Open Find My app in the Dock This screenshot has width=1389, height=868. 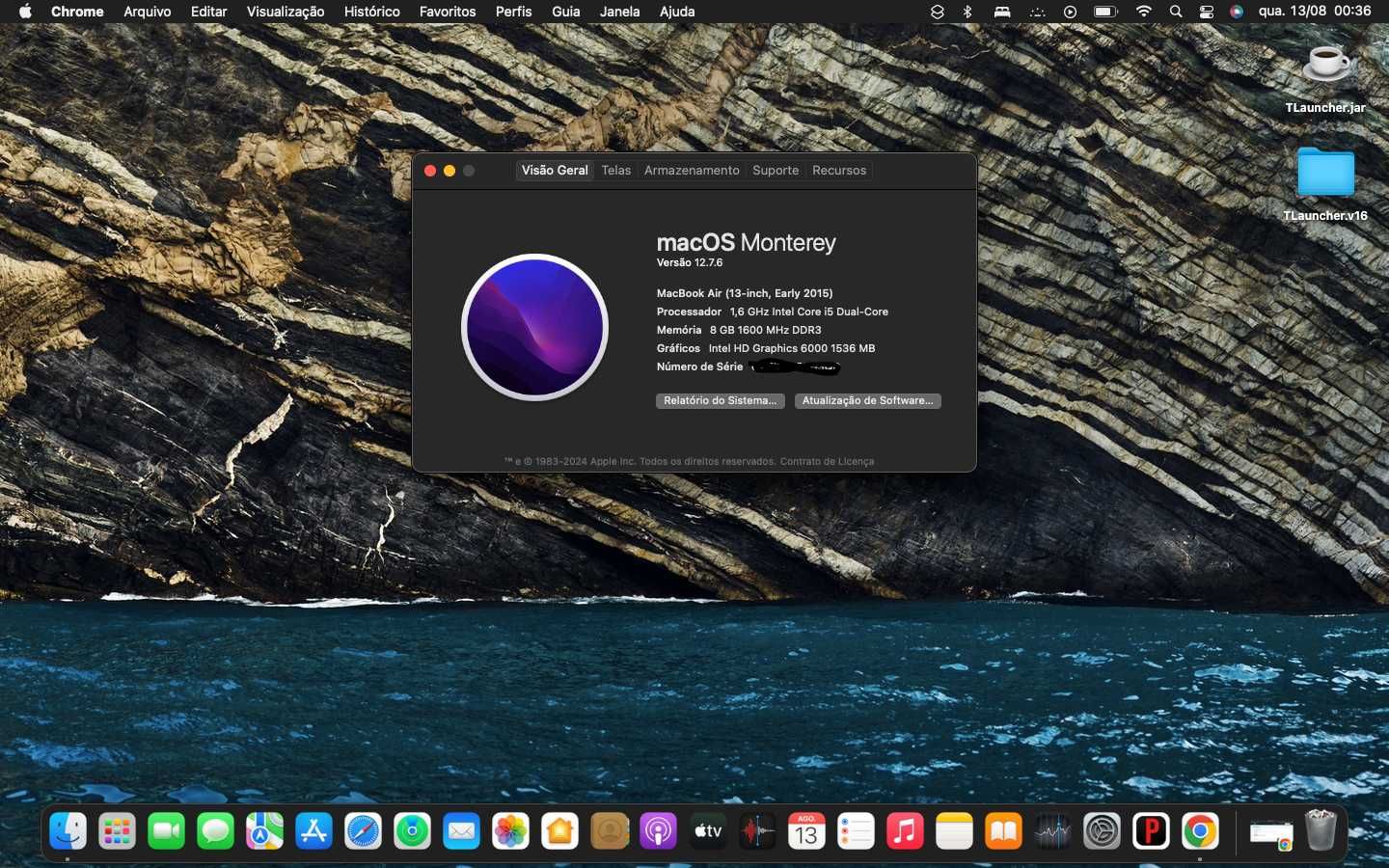[x=413, y=831]
